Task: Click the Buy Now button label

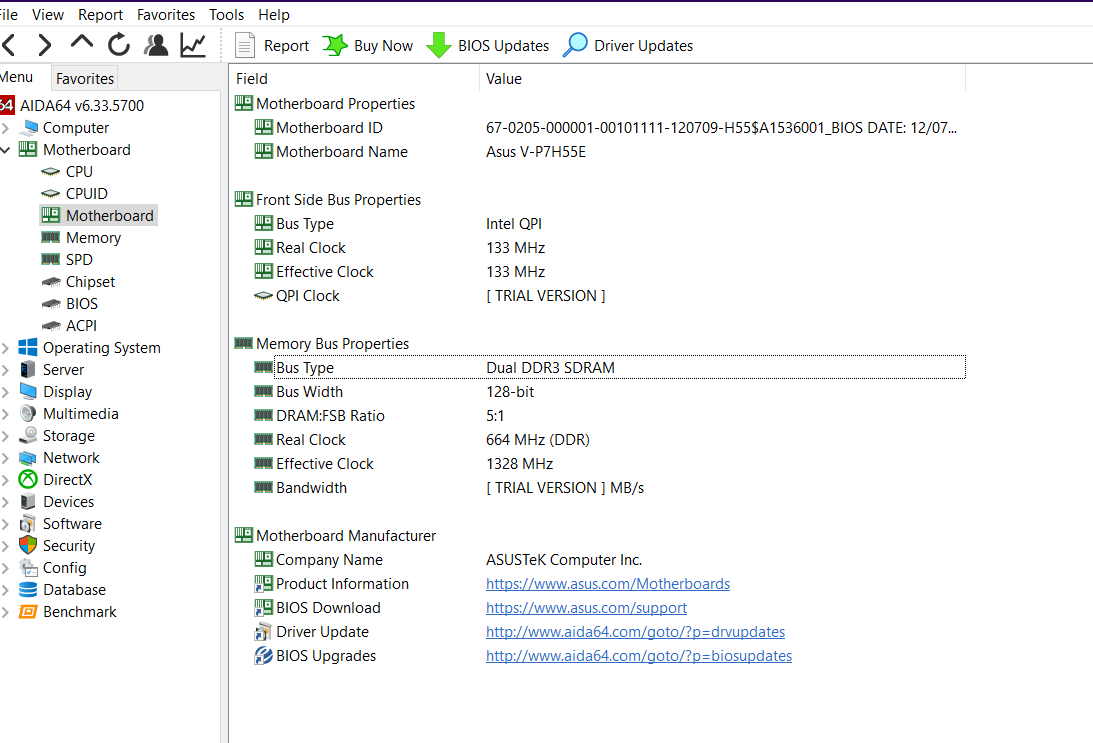Action: click(383, 46)
